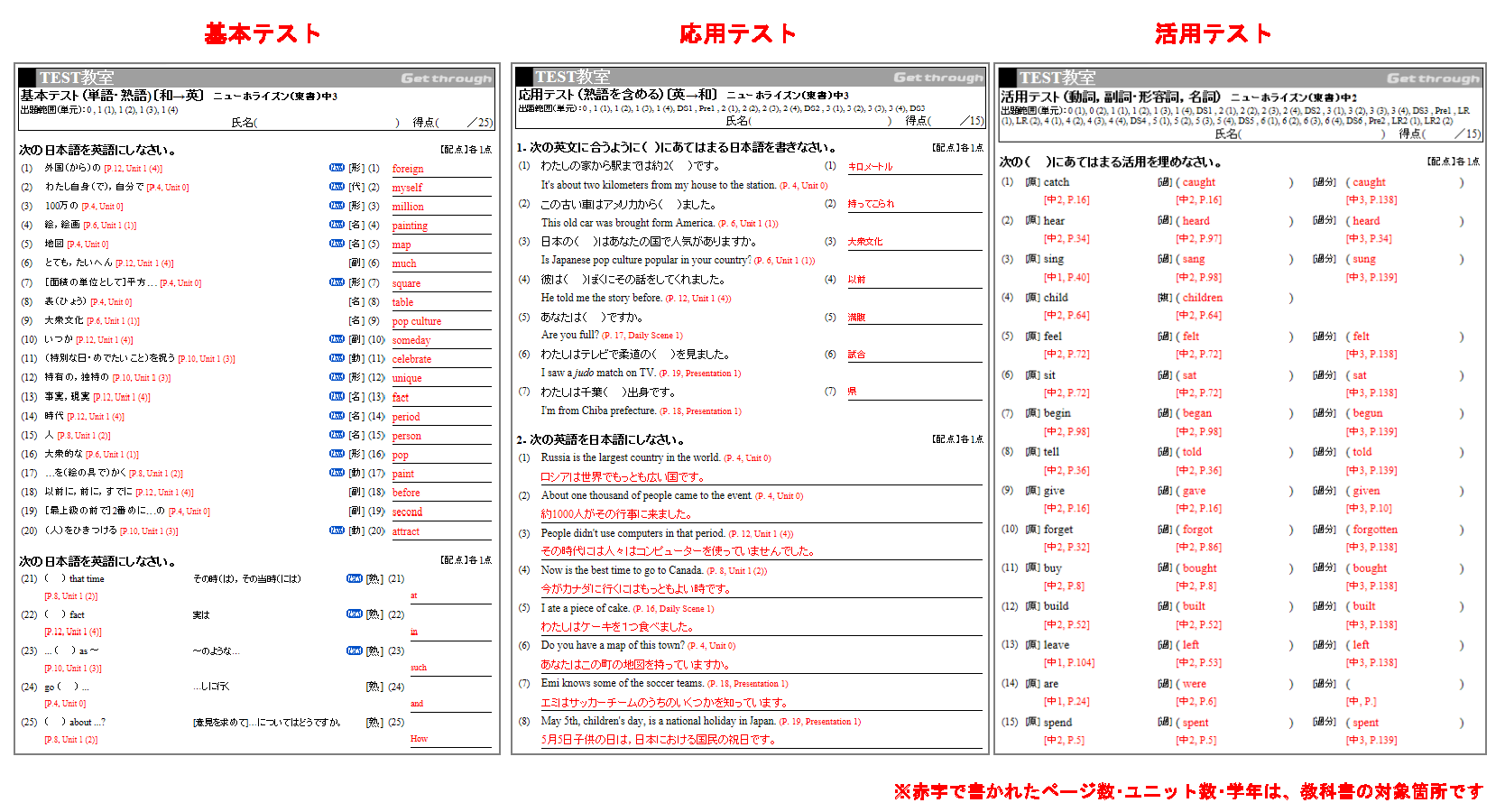Click the question 事実, 現実
This screenshot has width=1505, height=812.
[x=67, y=397]
